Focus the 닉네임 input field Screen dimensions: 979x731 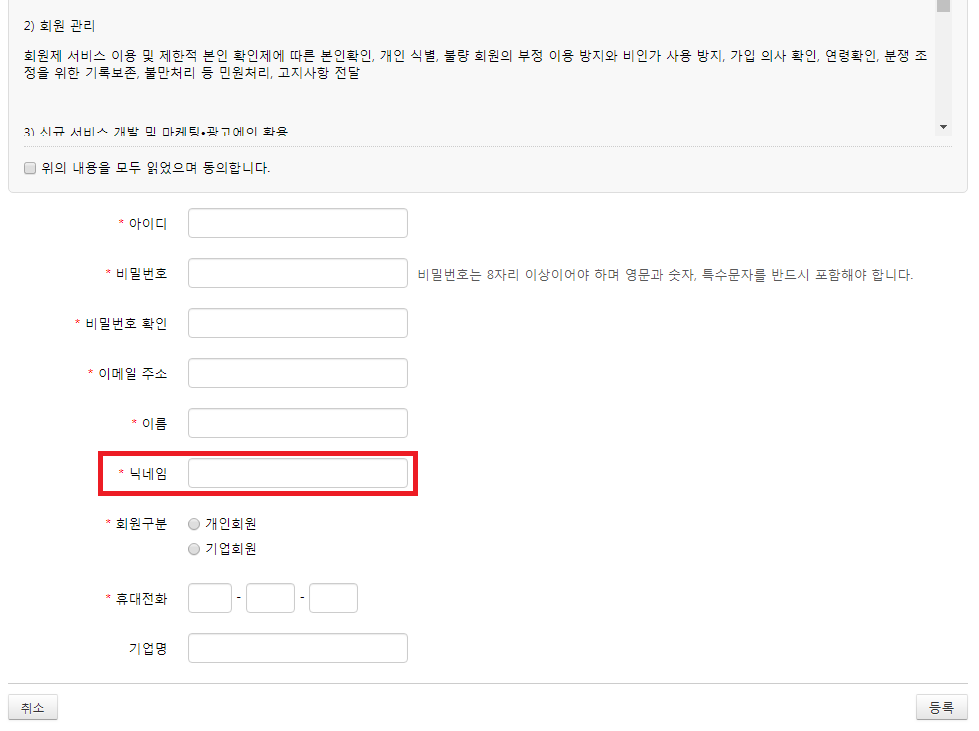click(x=298, y=473)
